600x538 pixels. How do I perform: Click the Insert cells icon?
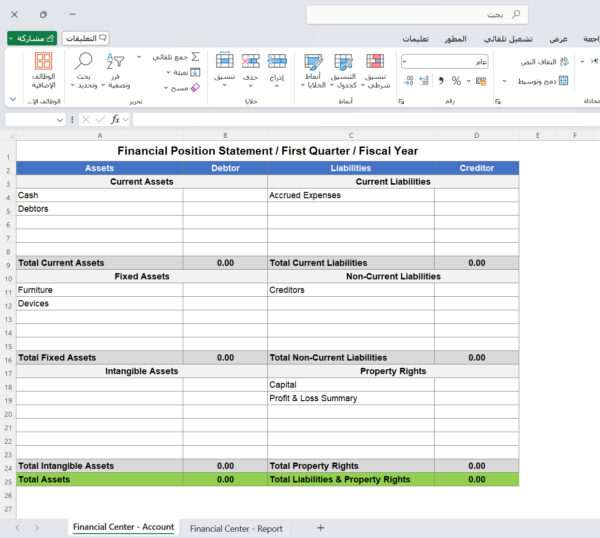[x=278, y=66]
